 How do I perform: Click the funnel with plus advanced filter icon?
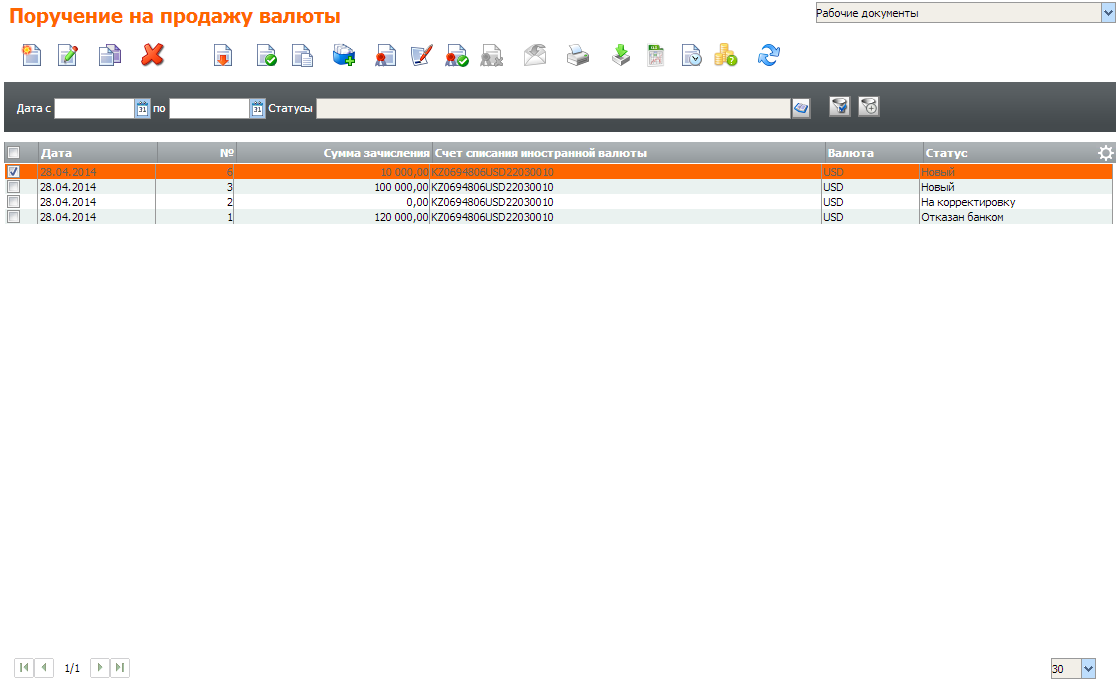(869, 106)
